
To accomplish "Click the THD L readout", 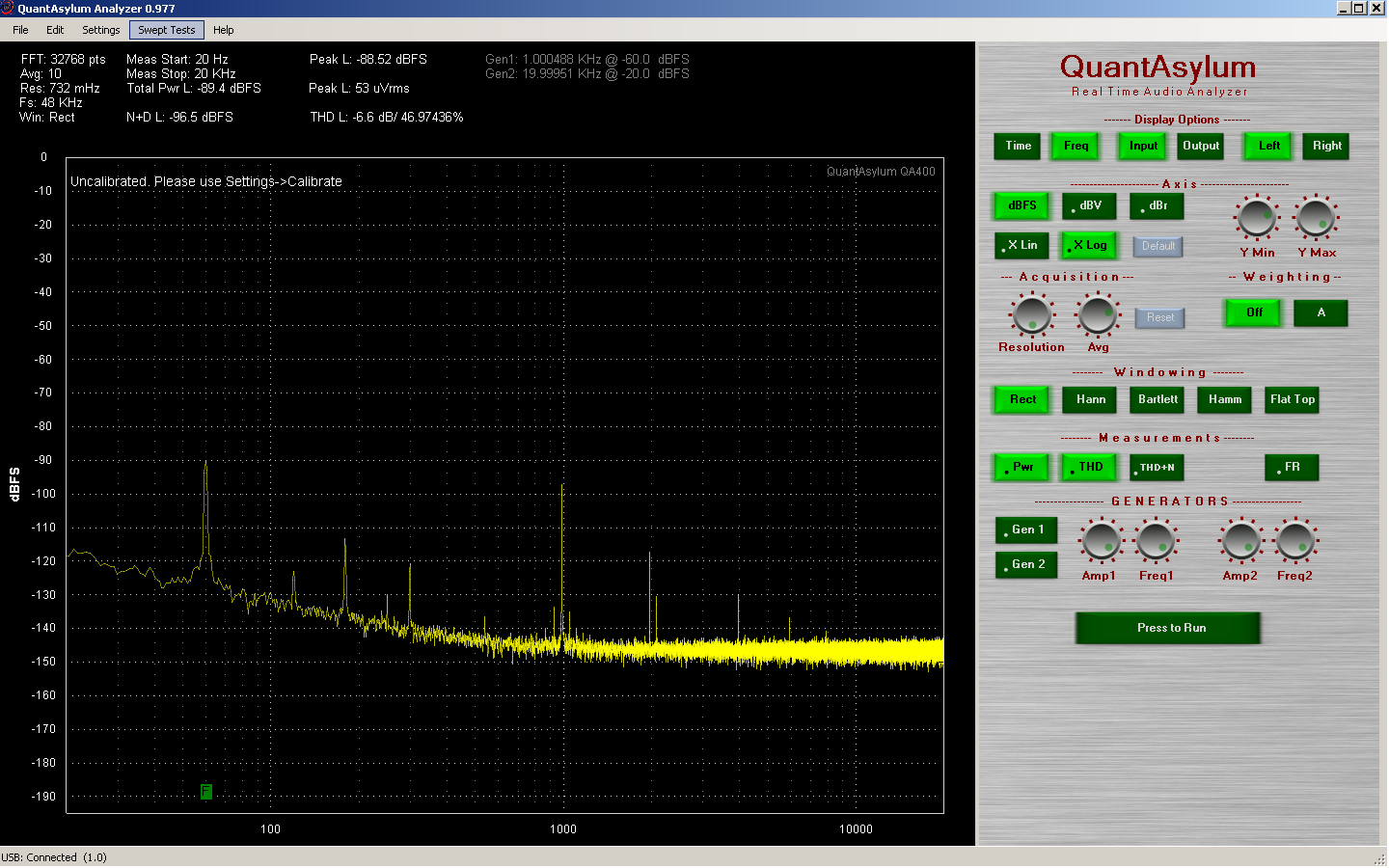I will 386,118.
